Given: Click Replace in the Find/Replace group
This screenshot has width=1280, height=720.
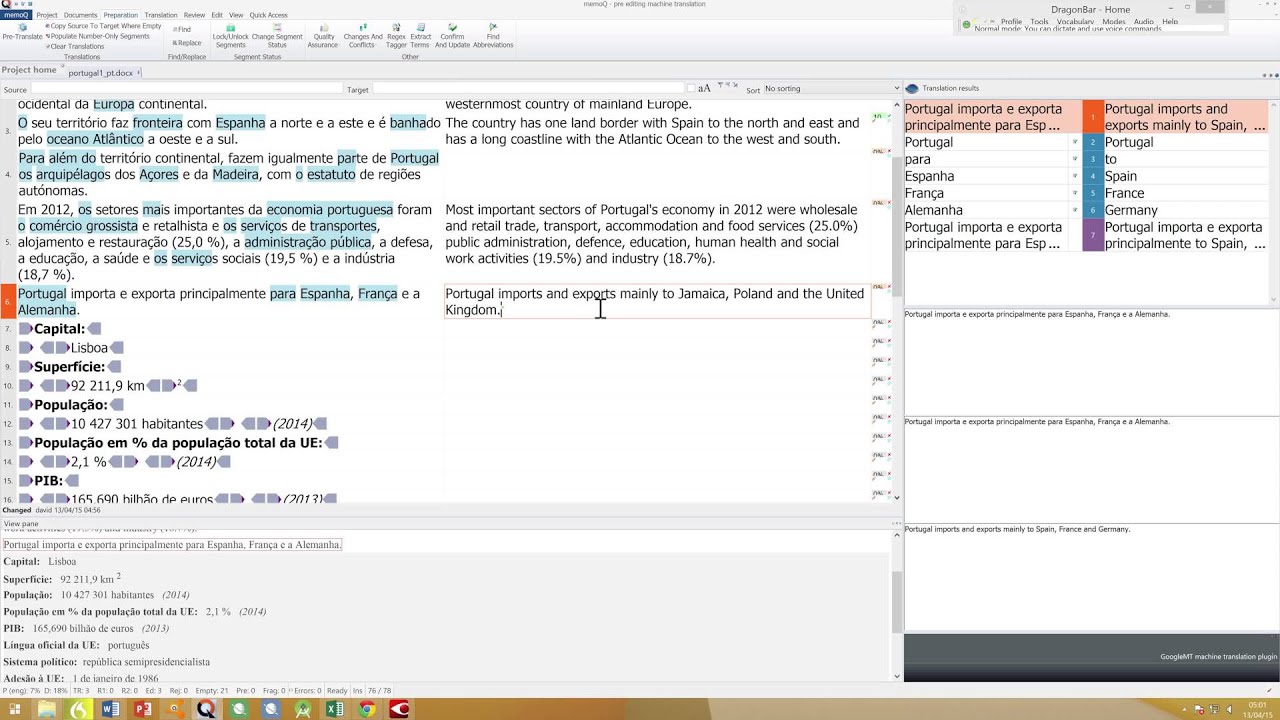Looking at the screenshot, I should click(186, 43).
